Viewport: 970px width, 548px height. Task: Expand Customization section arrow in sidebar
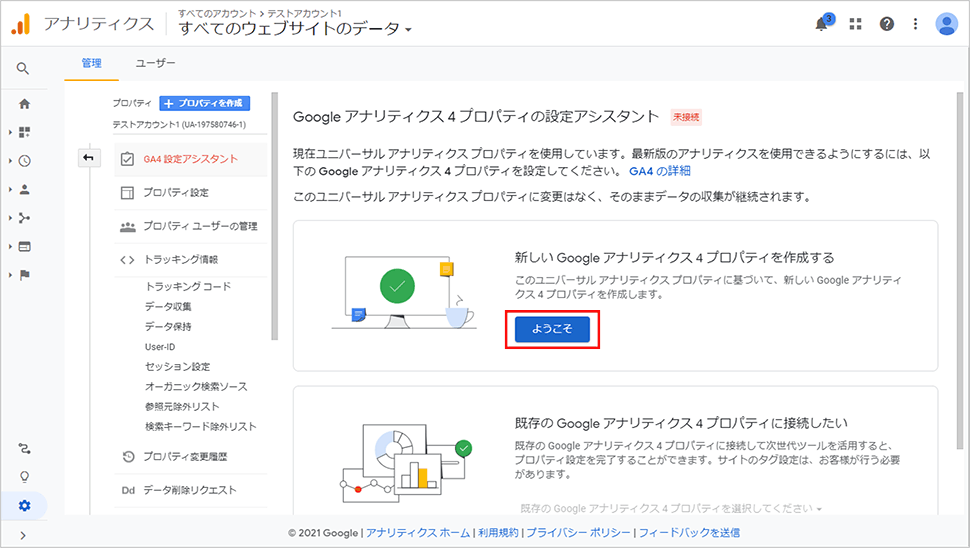pyautogui.click(x=11, y=132)
